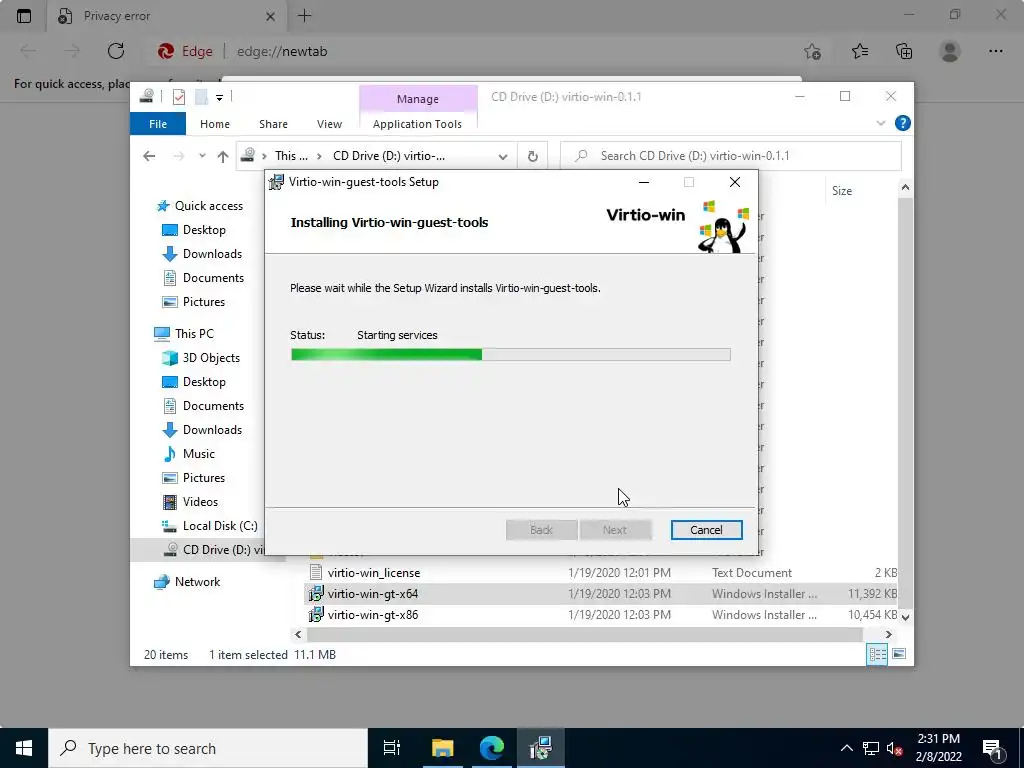Open network status tray icon

871,748
